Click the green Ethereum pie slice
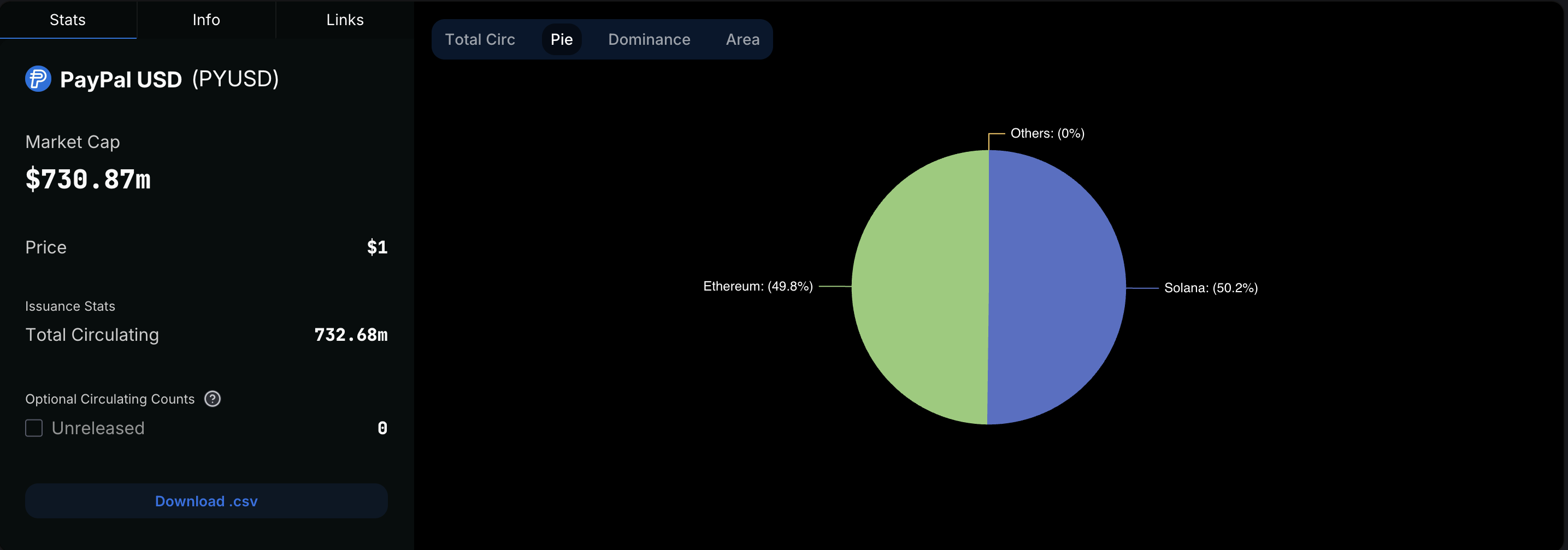 point(921,287)
